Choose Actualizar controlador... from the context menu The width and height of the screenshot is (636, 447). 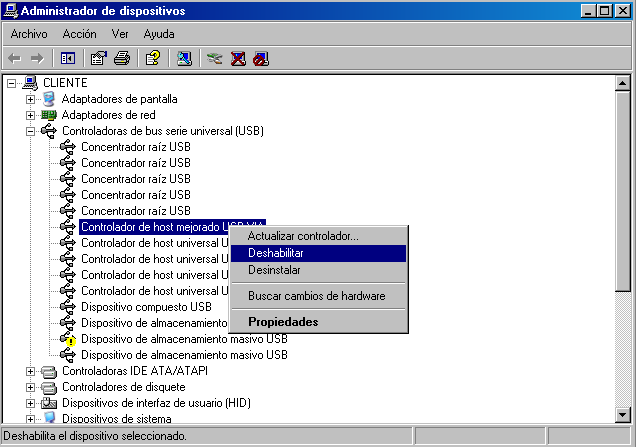(x=318, y=236)
